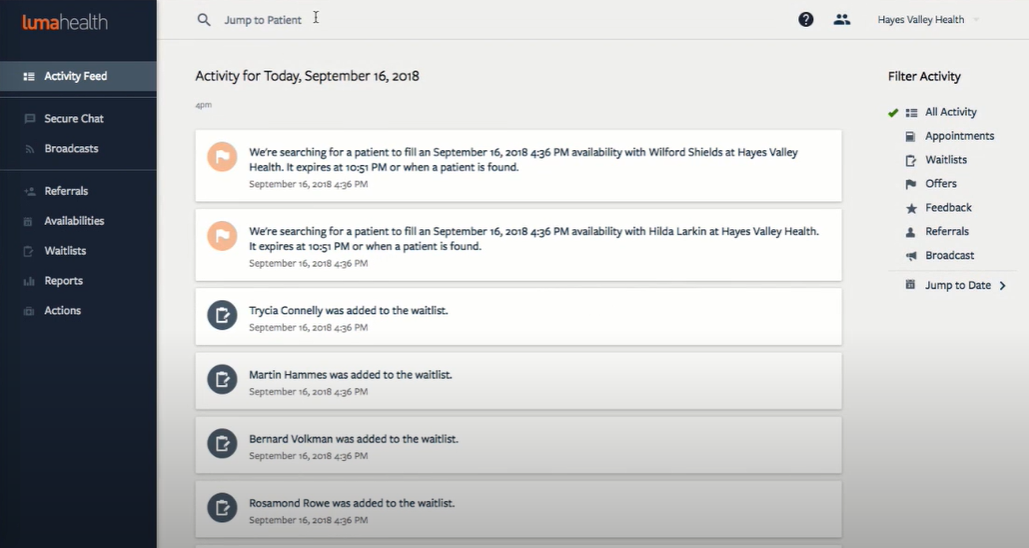Viewport: 1029px width, 548px height.
Task: Click the search magnifier icon
Action: pyautogui.click(x=204, y=20)
